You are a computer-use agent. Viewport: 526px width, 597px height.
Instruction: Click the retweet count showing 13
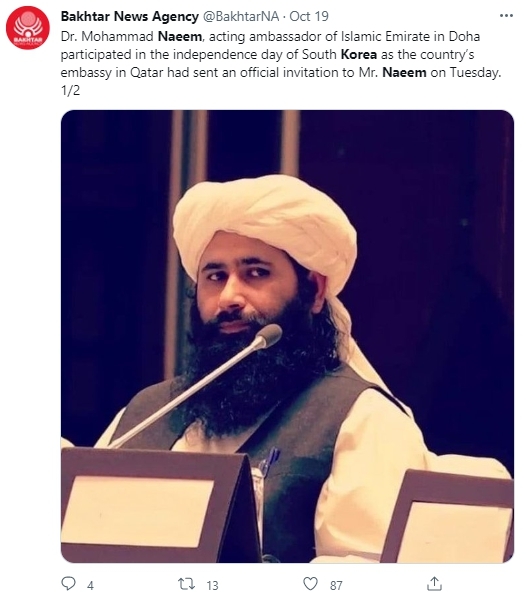pyautogui.click(x=212, y=585)
